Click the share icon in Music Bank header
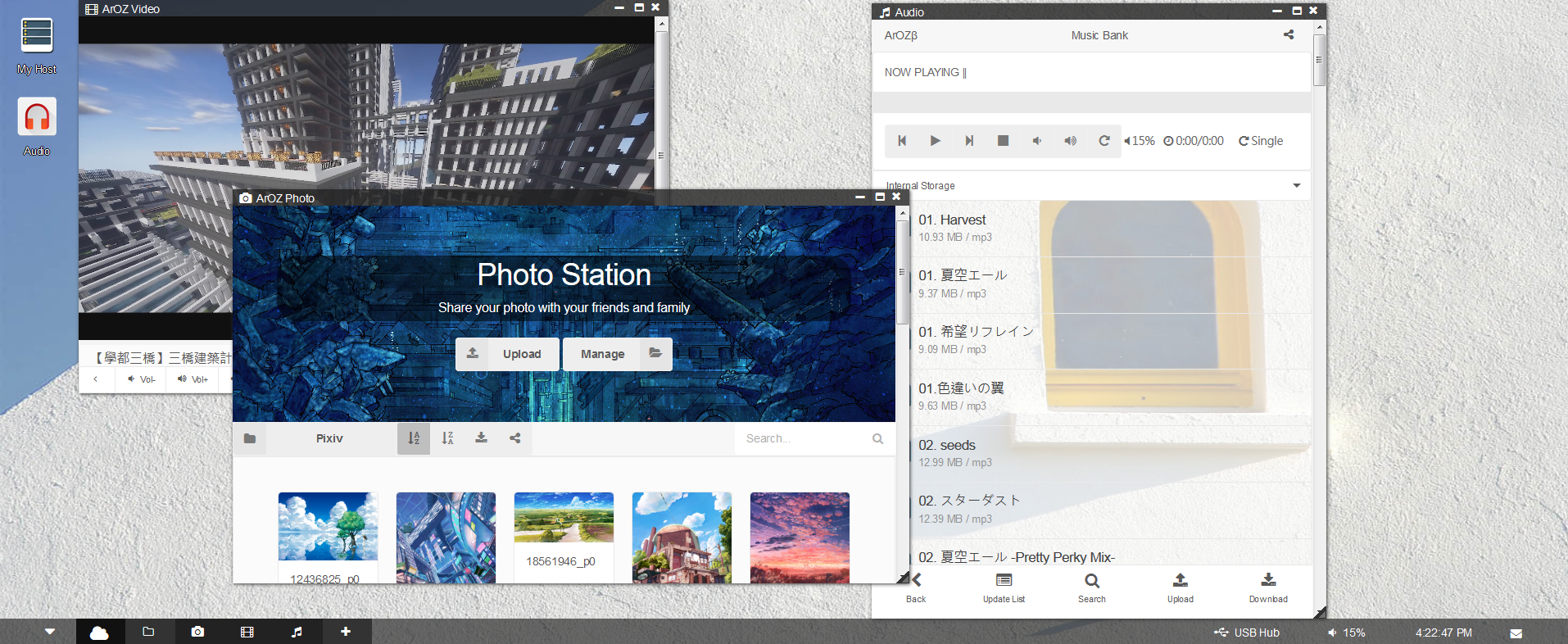The width and height of the screenshot is (1568, 644). click(1289, 35)
